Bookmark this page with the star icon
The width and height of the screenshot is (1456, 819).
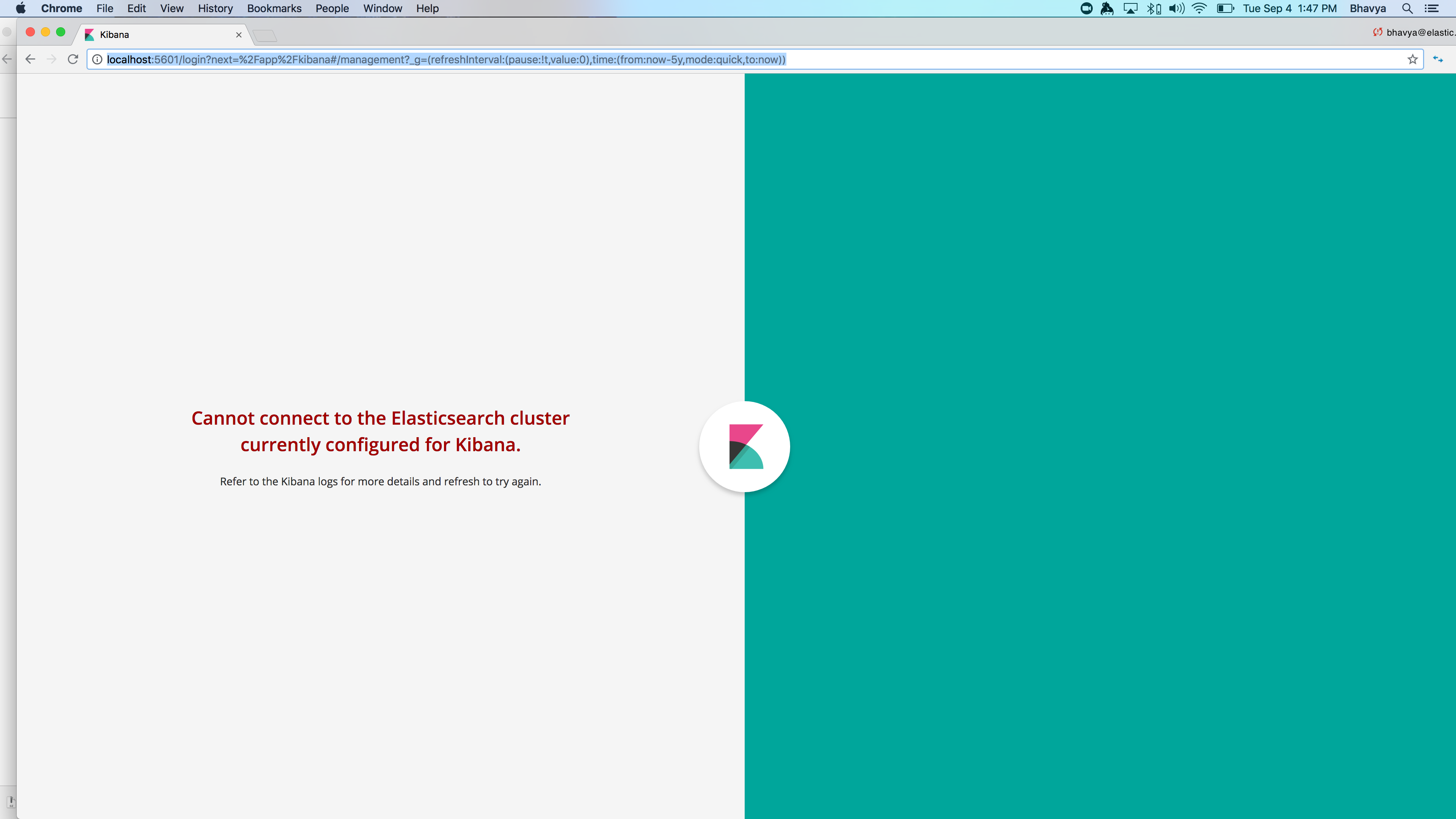[1411, 60]
